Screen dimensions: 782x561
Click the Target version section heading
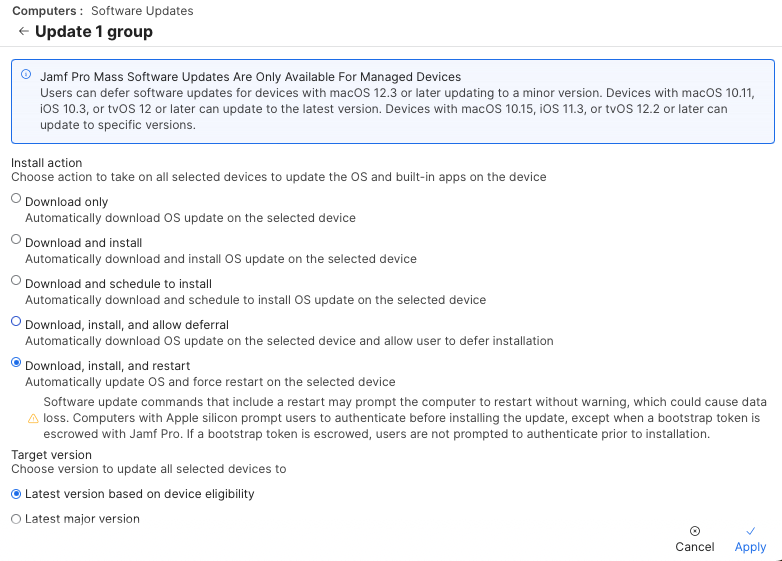pos(51,454)
